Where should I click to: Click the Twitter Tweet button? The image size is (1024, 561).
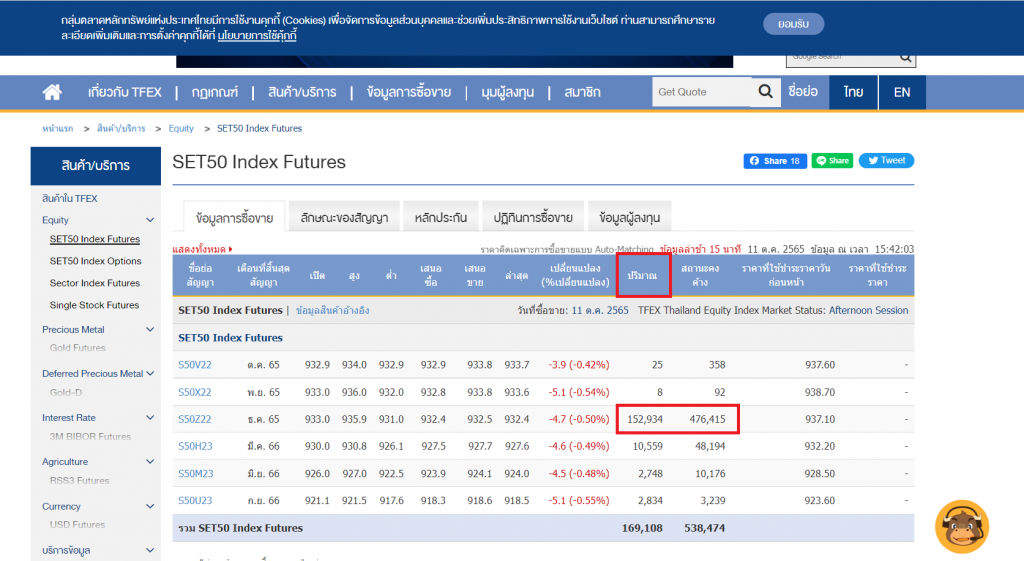click(x=886, y=161)
